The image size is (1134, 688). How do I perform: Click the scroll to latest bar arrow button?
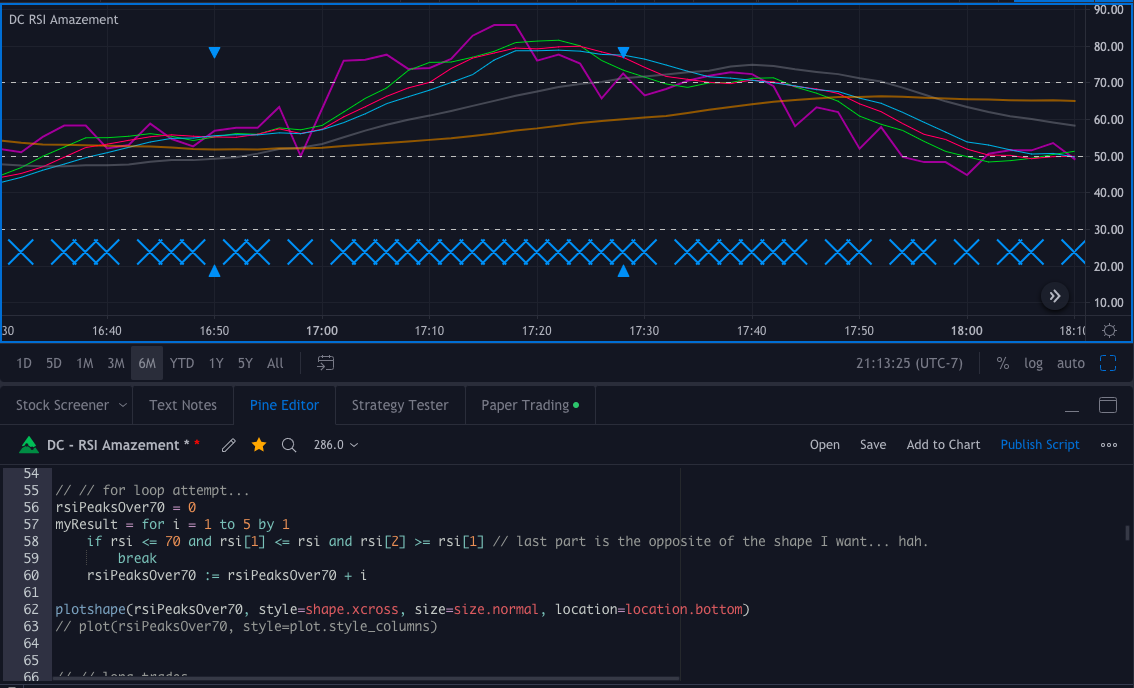point(1054,296)
